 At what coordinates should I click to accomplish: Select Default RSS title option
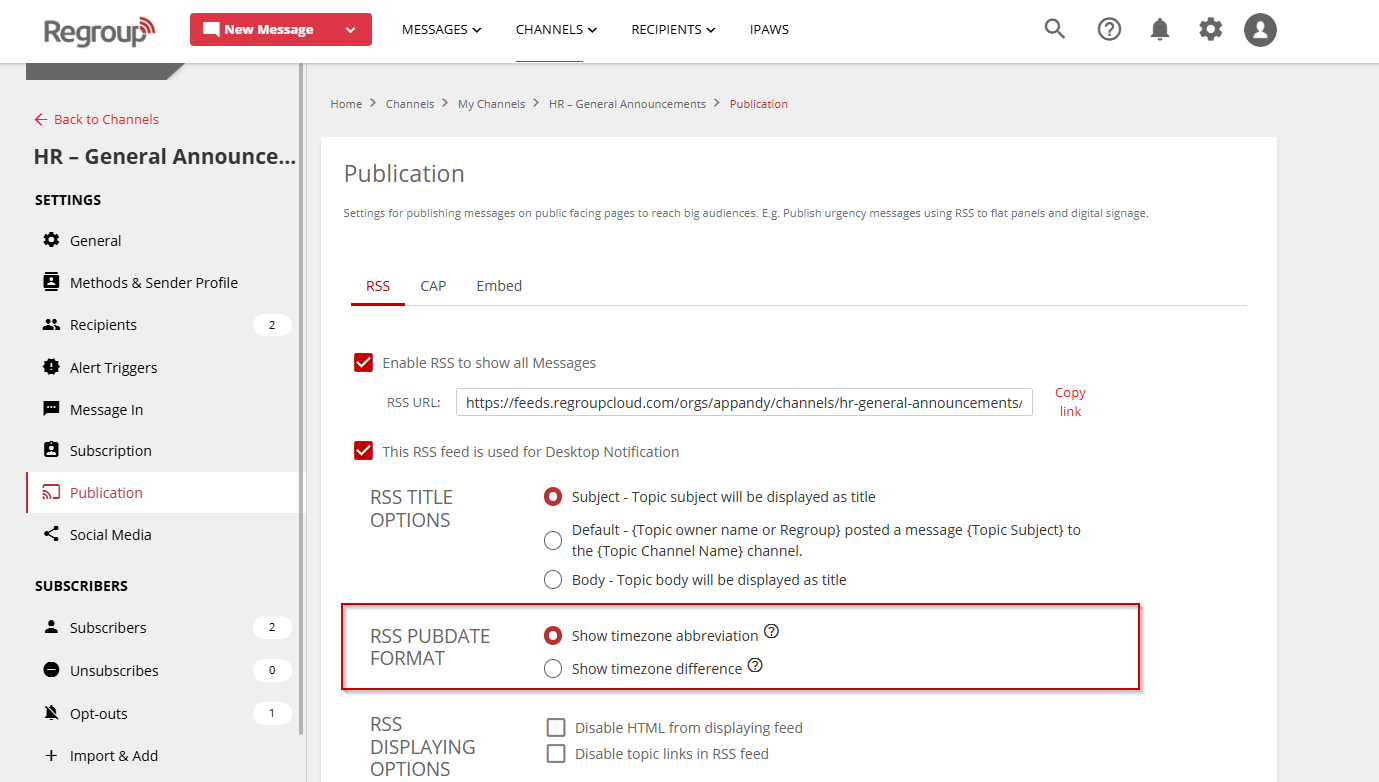click(552, 540)
